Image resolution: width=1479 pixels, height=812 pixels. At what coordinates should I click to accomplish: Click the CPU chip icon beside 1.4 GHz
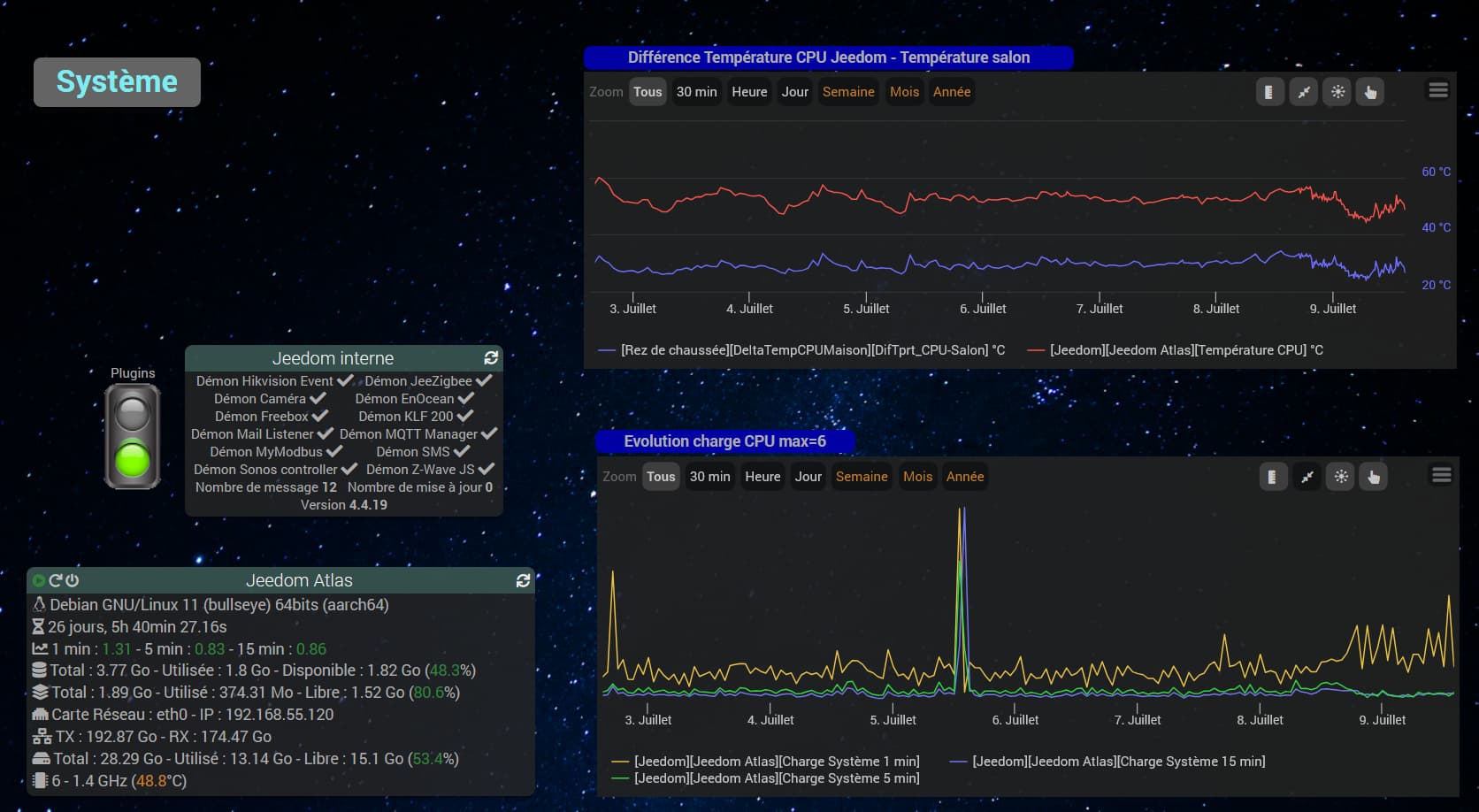point(40,781)
